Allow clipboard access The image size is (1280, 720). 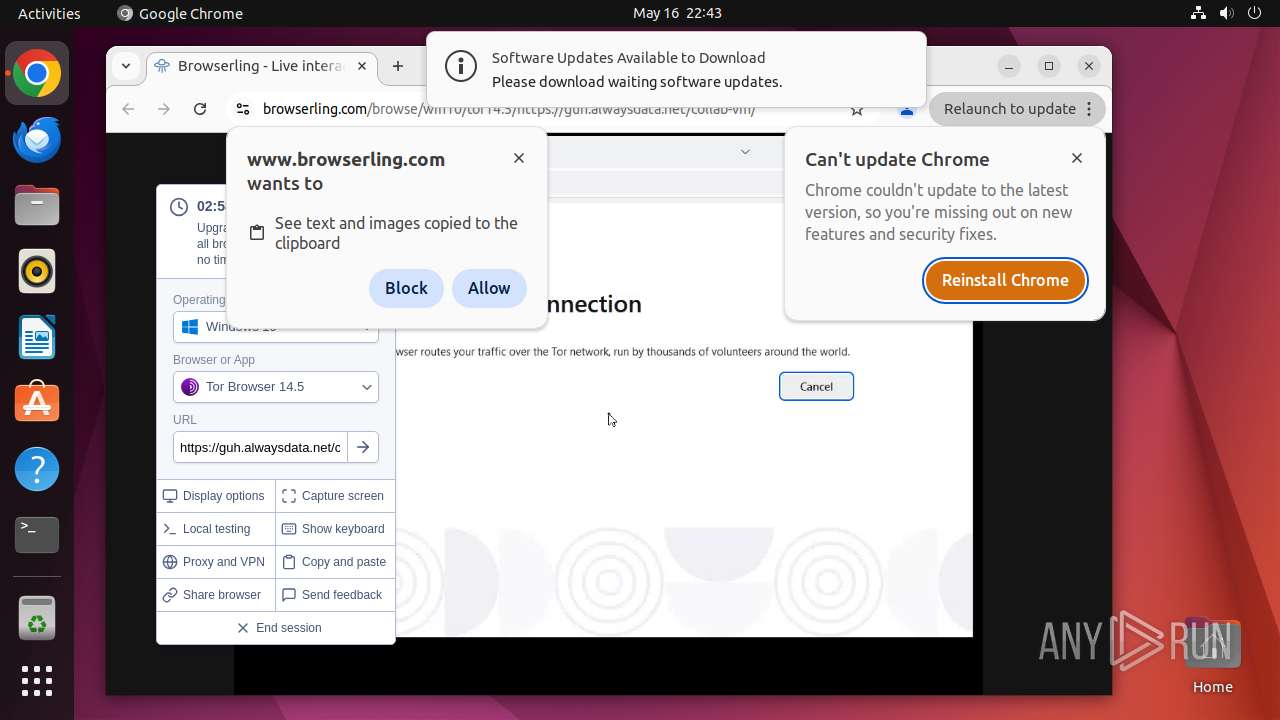(489, 288)
